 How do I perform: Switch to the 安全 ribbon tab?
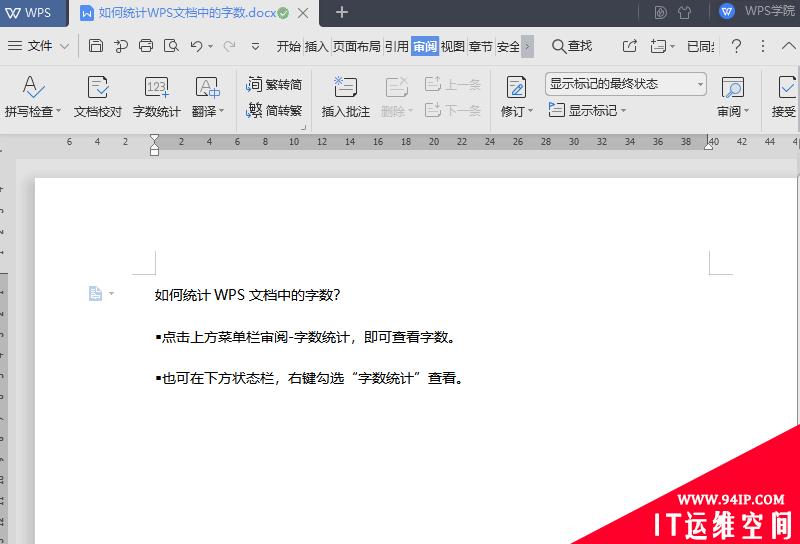point(508,46)
